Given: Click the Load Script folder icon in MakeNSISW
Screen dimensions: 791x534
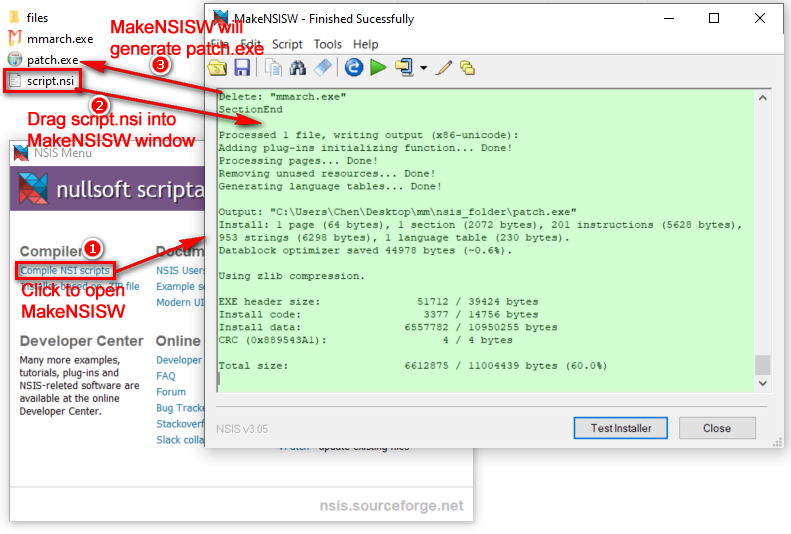Looking at the screenshot, I should pyautogui.click(x=217, y=68).
